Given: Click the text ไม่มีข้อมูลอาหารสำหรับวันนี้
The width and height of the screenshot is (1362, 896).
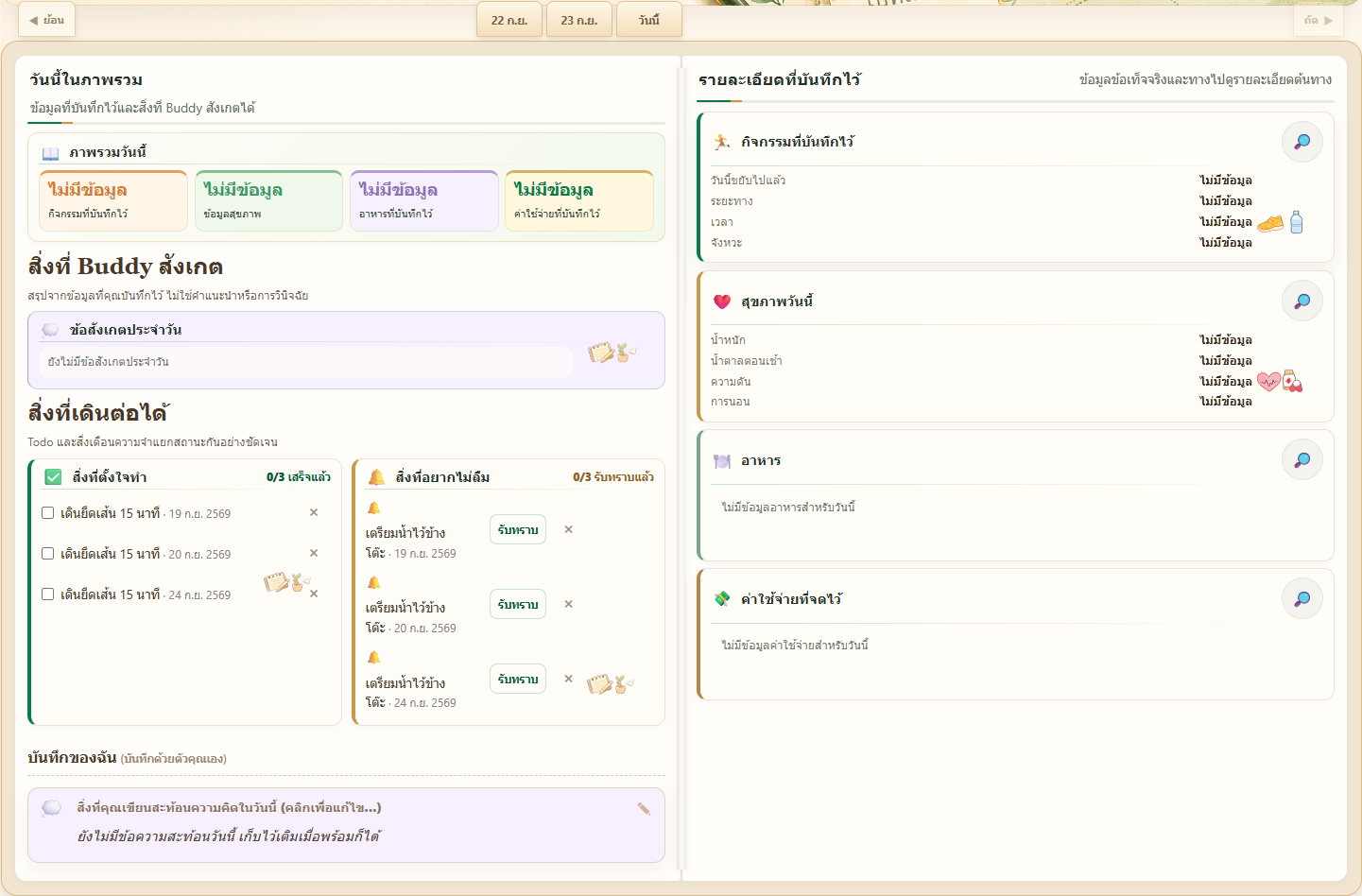Looking at the screenshot, I should click(x=788, y=508).
